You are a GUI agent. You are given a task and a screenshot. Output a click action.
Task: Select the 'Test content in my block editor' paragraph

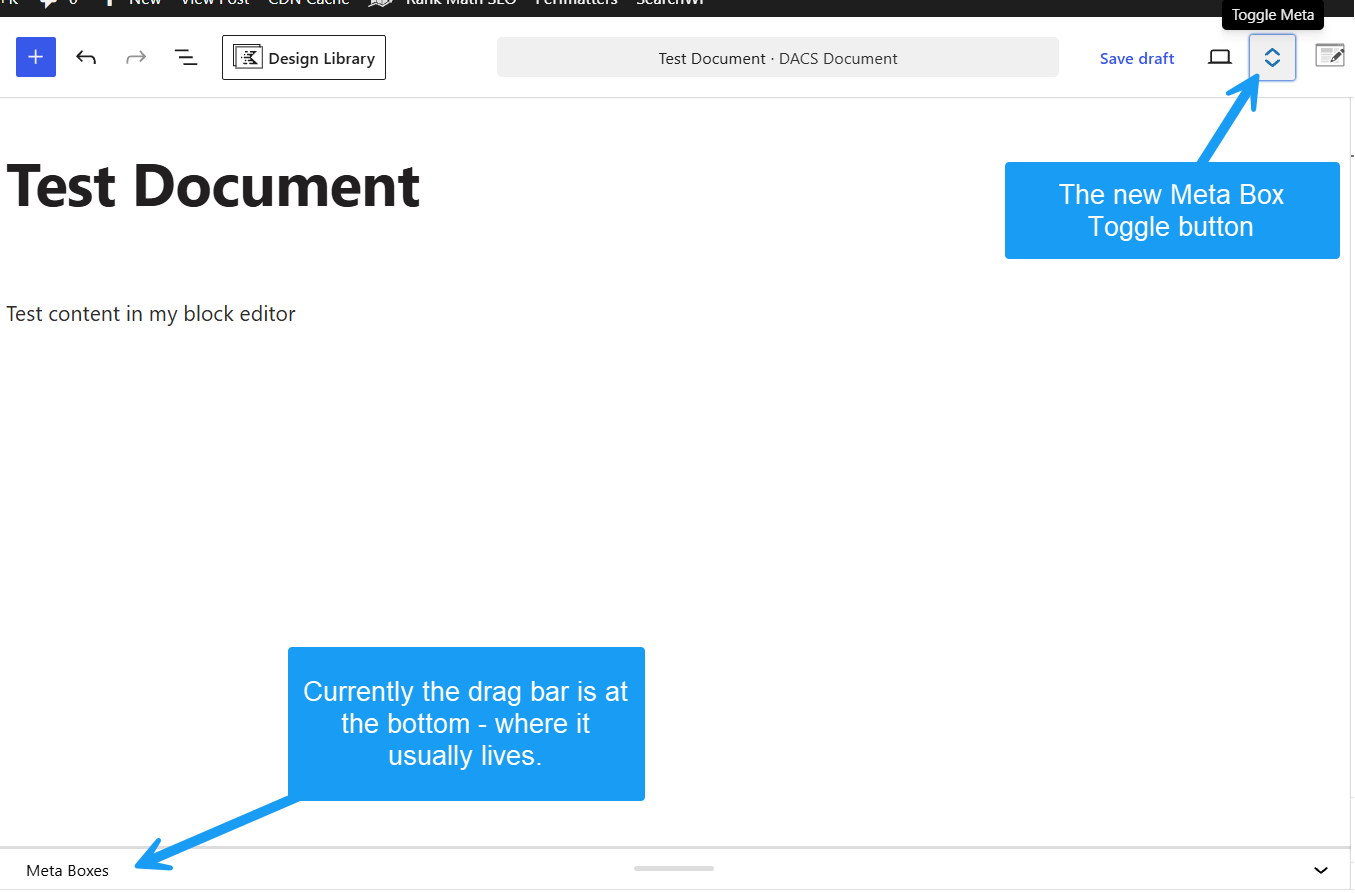point(151,314)
